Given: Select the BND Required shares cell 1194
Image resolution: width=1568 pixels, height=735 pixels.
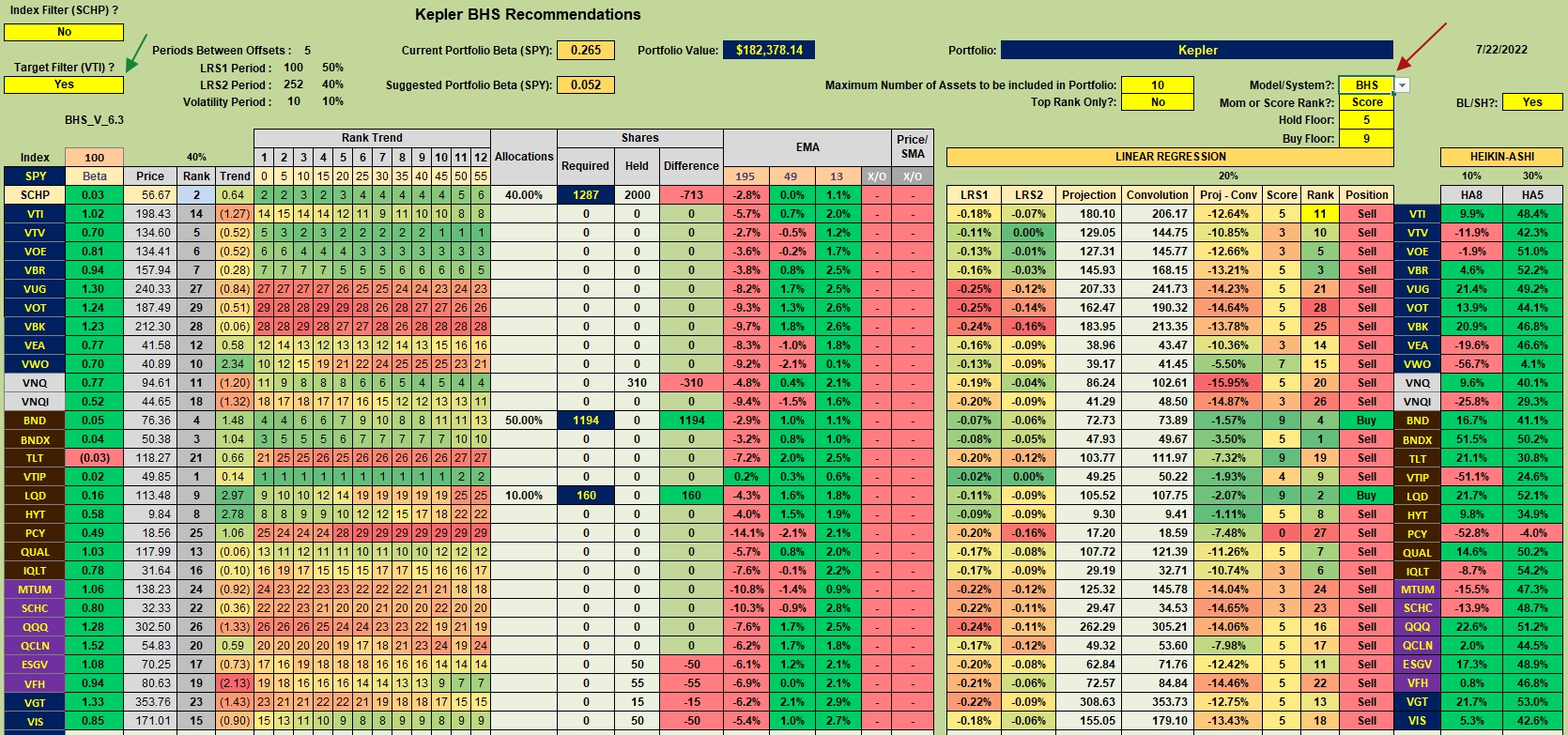Looking at the screenshot, I should (x=586, y=421).
